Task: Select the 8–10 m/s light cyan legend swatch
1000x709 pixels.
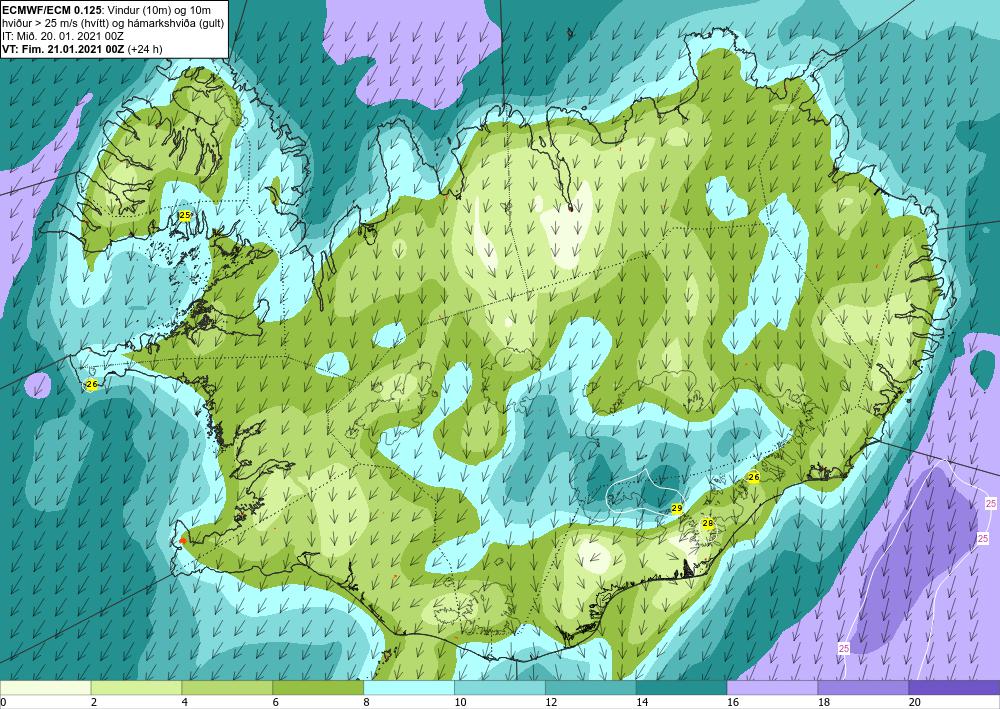Action: coord(409,687)
